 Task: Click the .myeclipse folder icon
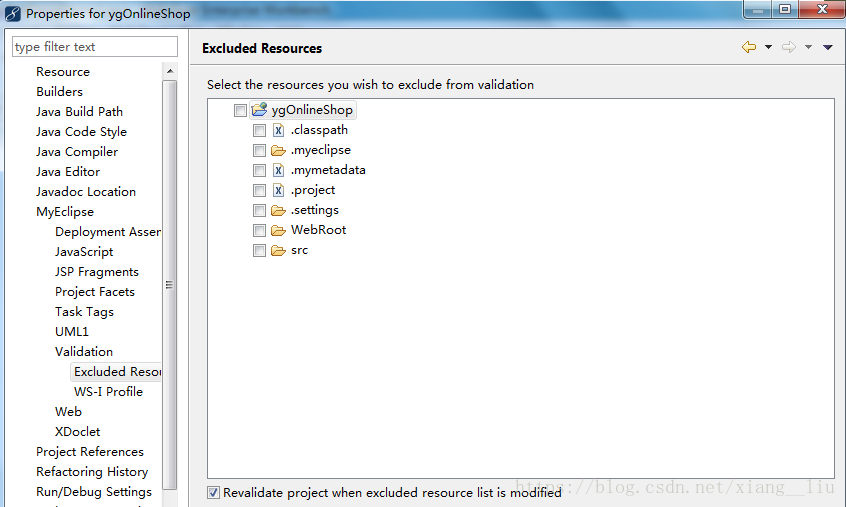278,150
